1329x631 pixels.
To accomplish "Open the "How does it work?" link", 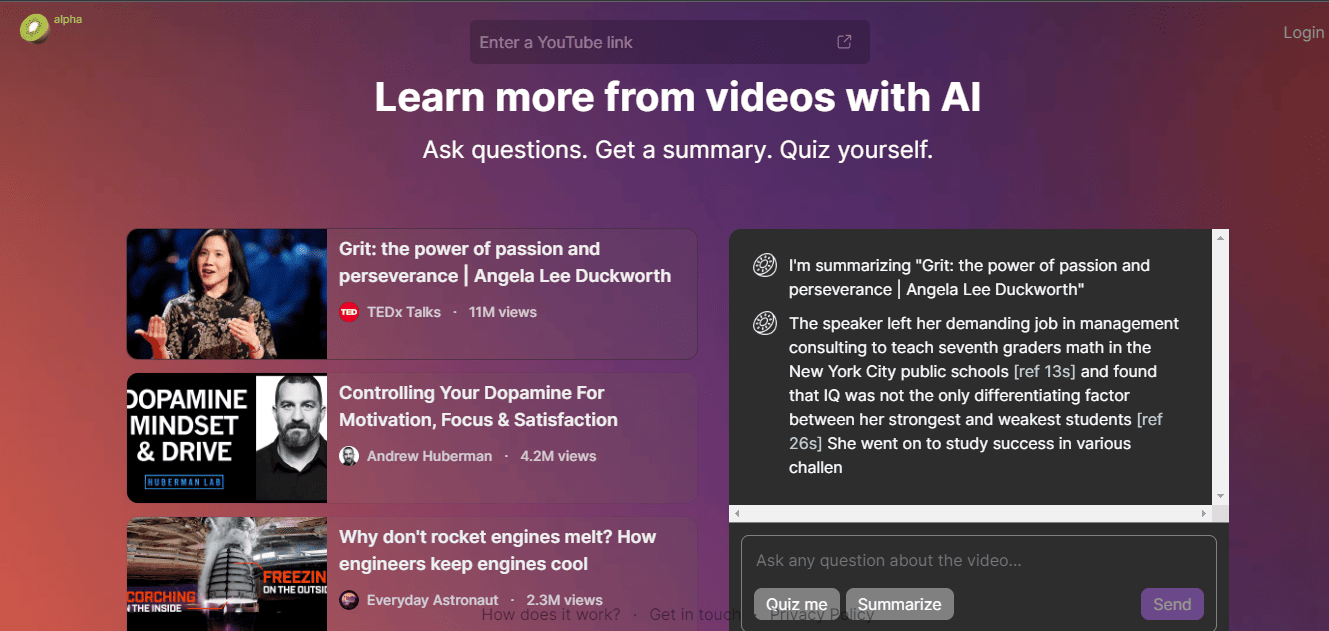I will click(550, 614).
